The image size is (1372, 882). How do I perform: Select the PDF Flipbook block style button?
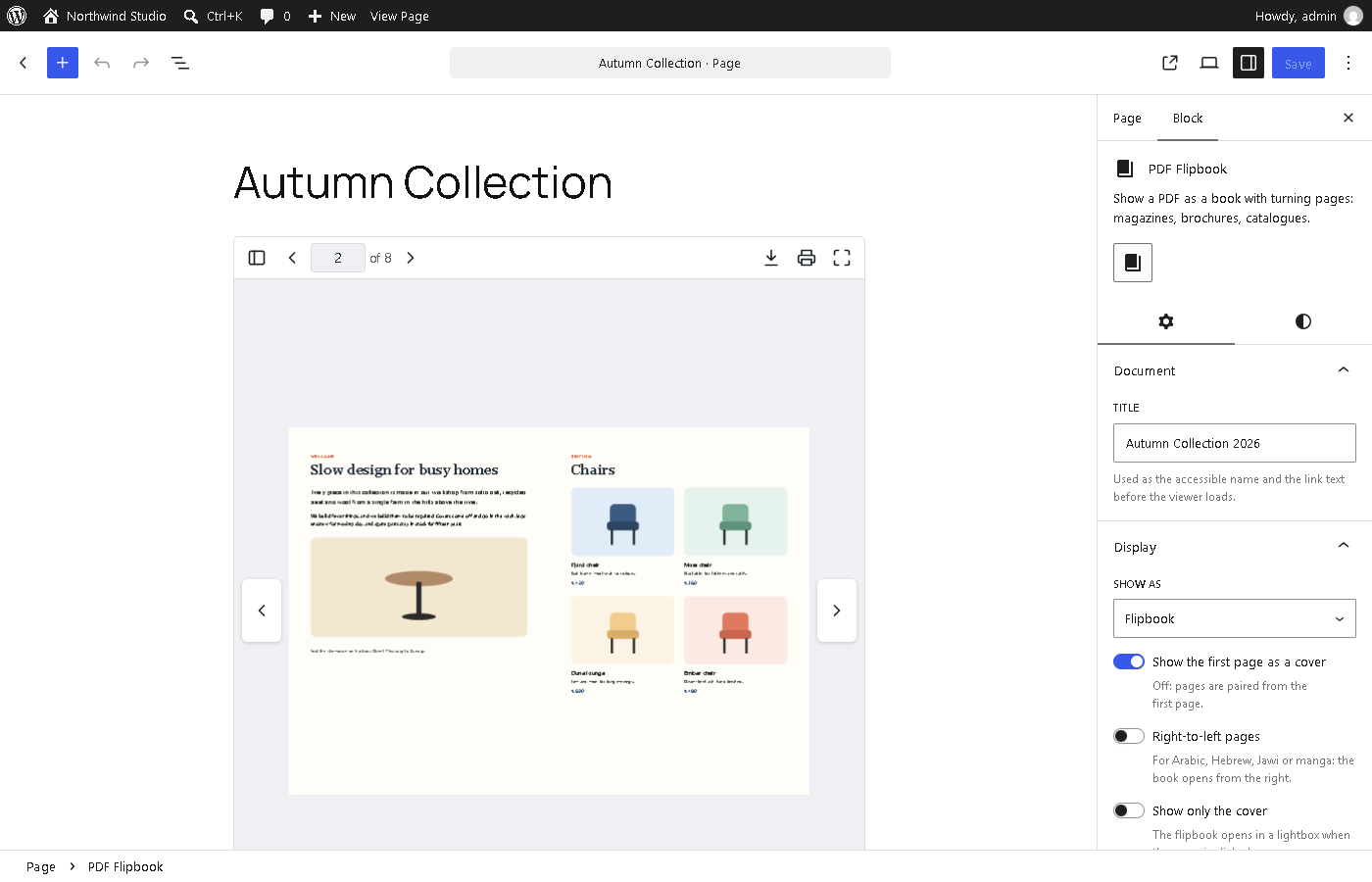click(1133, 263)
